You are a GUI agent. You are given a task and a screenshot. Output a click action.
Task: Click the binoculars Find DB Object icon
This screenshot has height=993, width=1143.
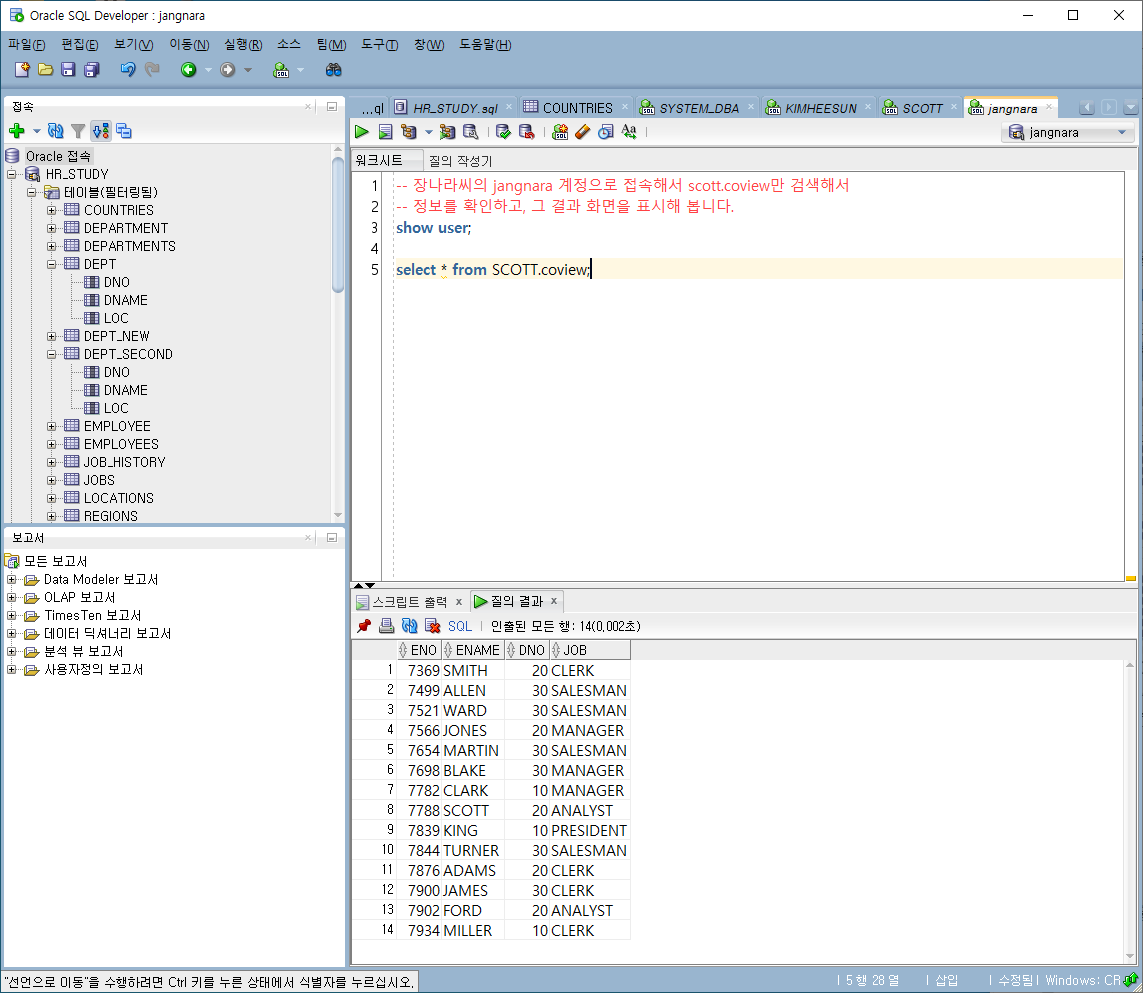pos(334,69)
